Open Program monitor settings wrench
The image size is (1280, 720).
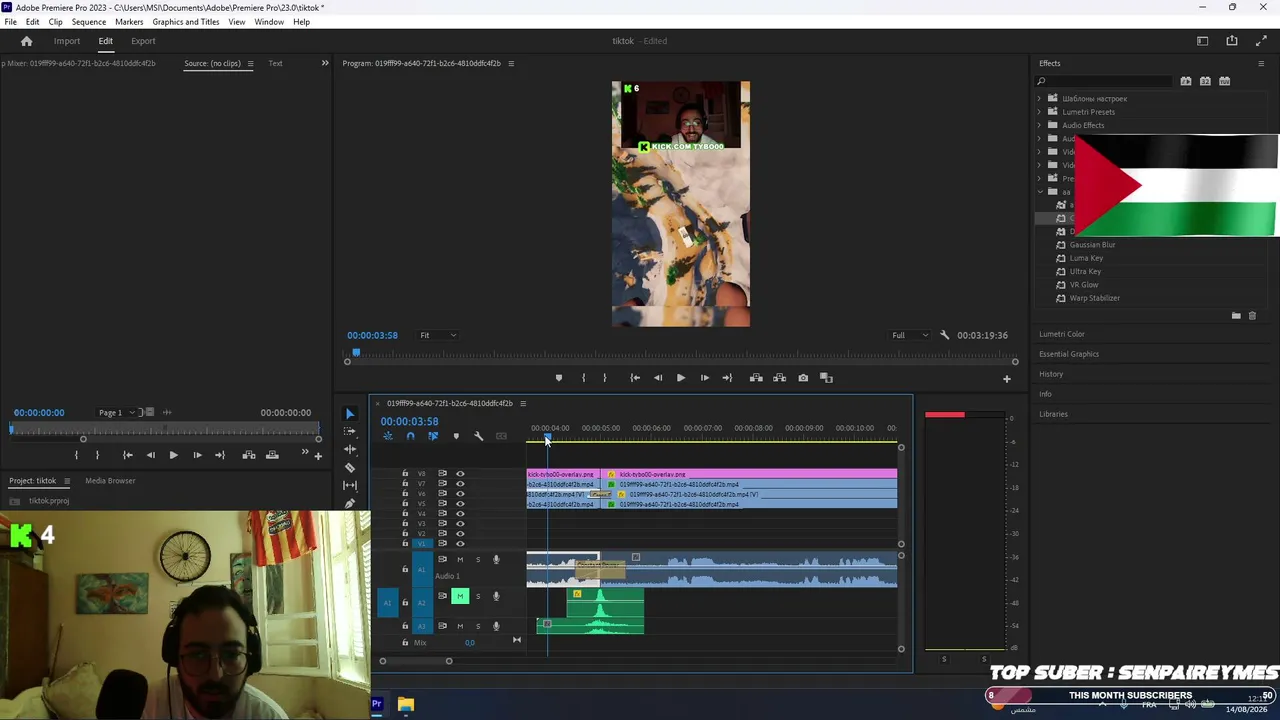coord(945,335)
